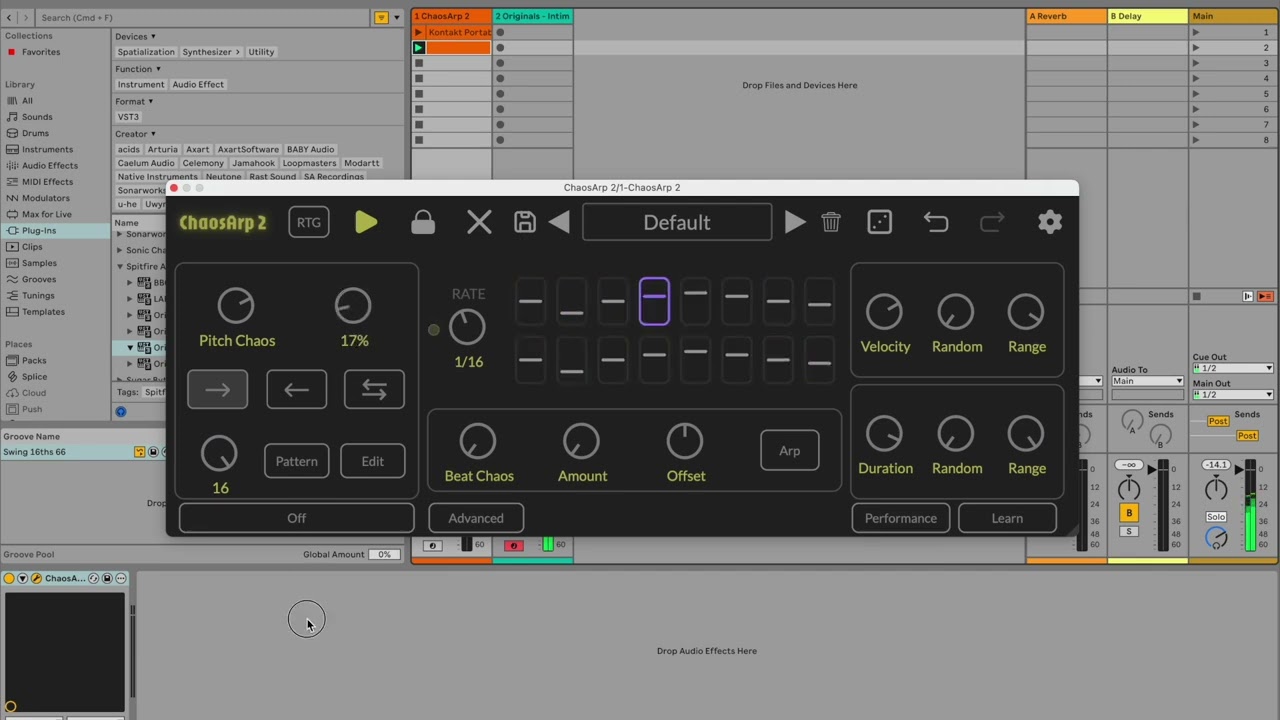Screen dimensions: 1280x720
Task: Open the Instruments library category
Action: click(x=47, y=149)
